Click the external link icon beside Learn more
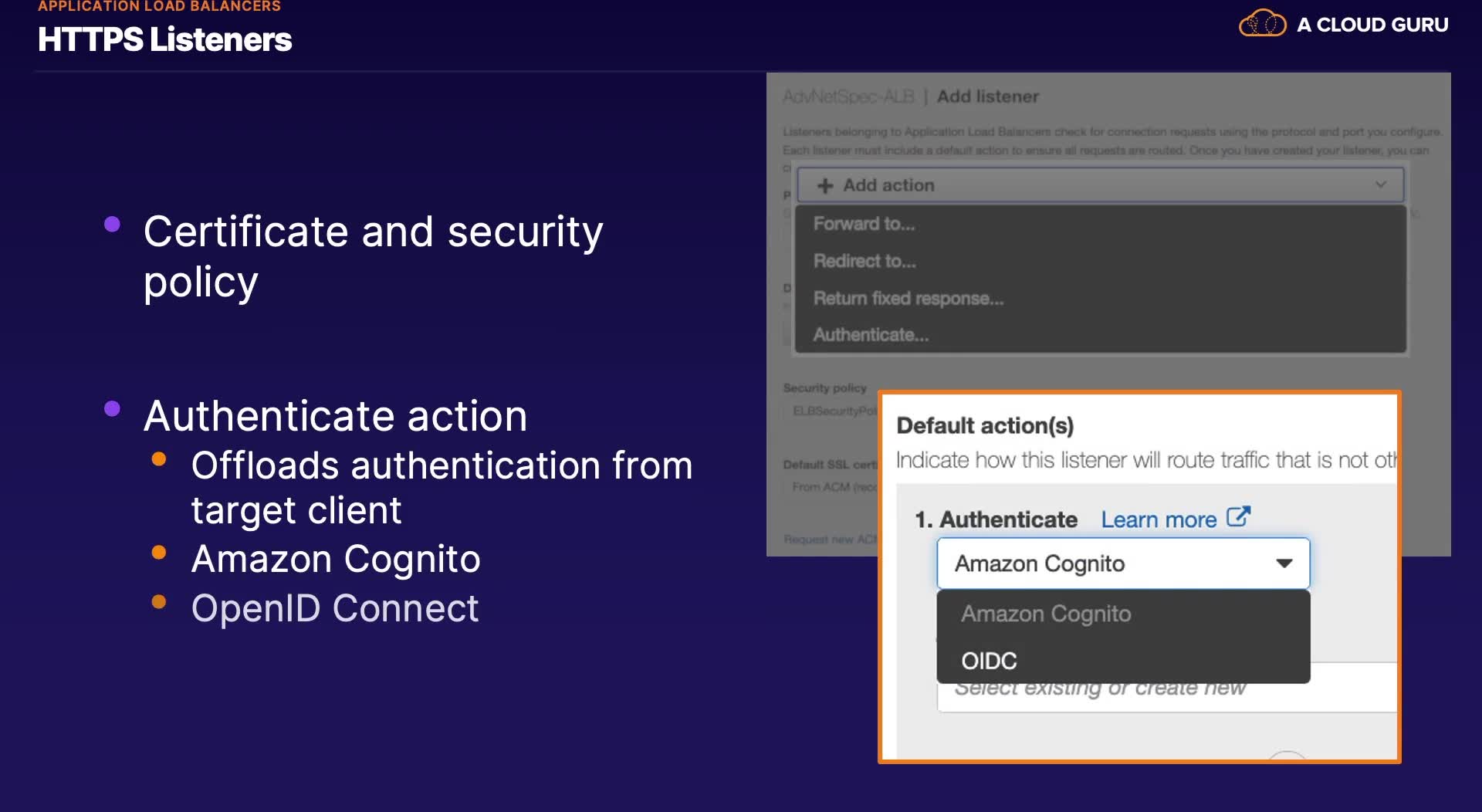This screenshot has width=1482, height=812. point(1238,516)
